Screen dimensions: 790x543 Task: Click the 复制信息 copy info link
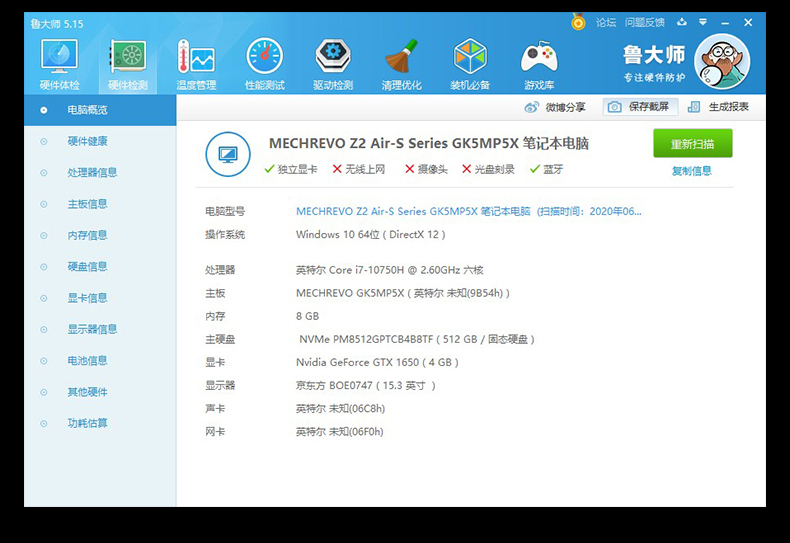(692, 171)
